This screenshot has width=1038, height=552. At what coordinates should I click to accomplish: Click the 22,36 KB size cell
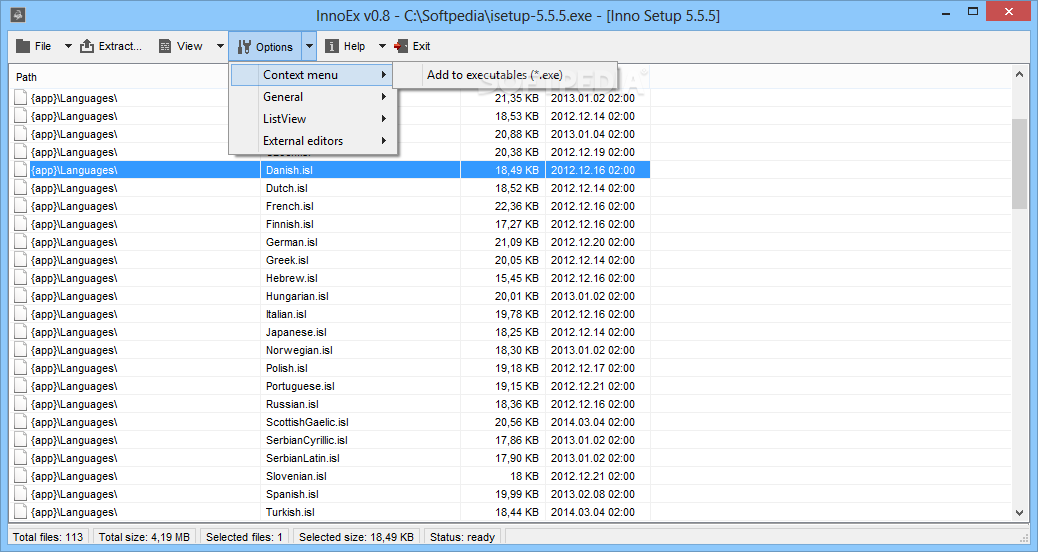coord(516,207)
